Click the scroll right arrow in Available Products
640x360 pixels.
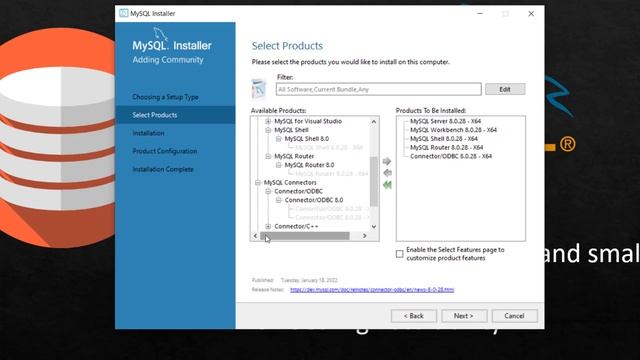coord(364,236)
